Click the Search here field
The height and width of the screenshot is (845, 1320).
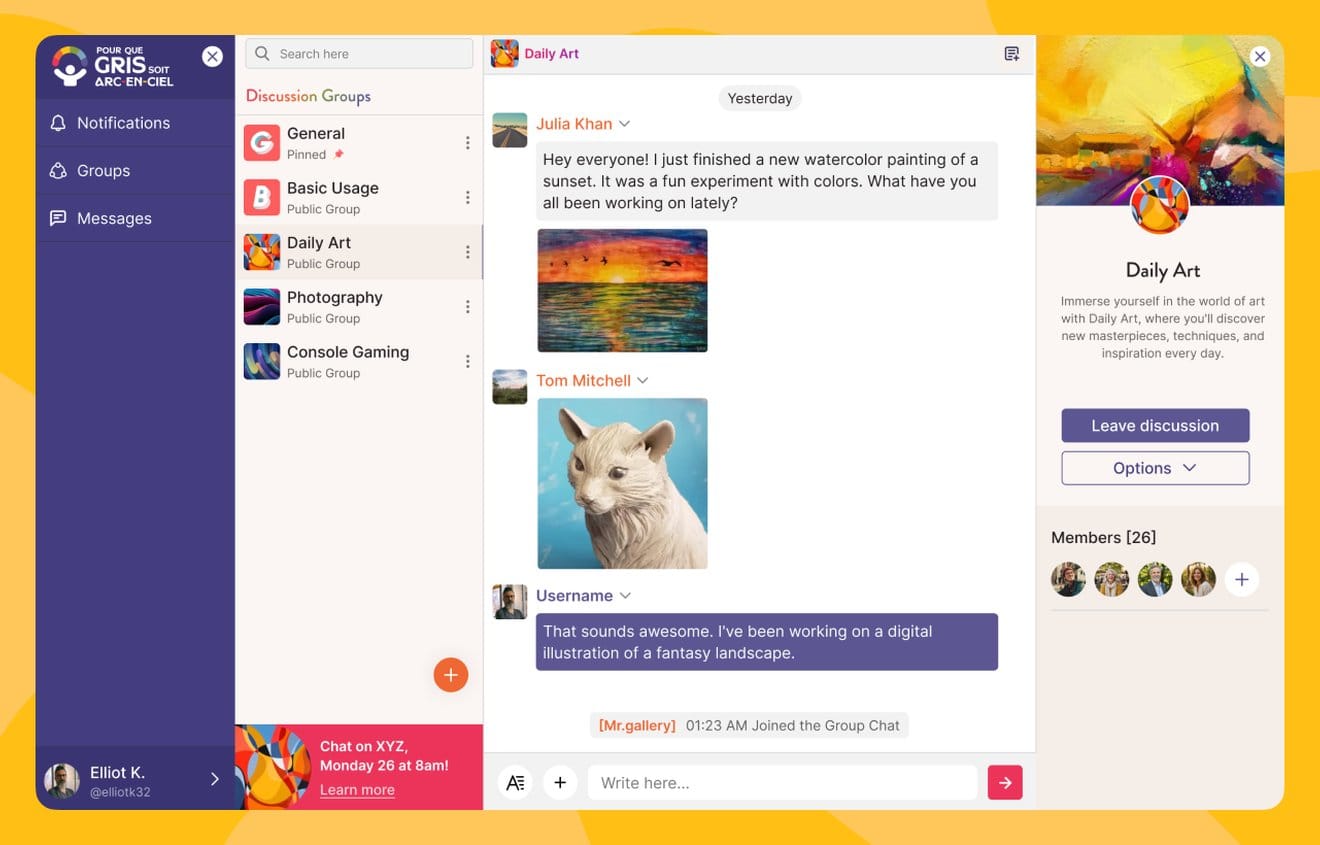click(x=359, y=54)
